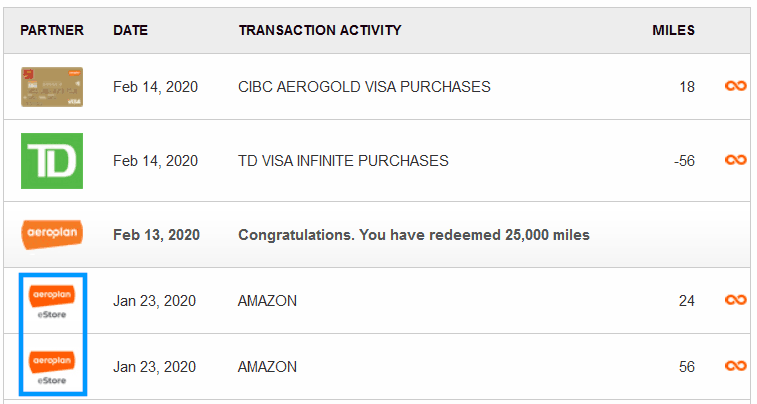757x404 pixels.
Task: Open CIBC AEROGOLD VISA PURCHASES transaction
Action: coord(364,87)
